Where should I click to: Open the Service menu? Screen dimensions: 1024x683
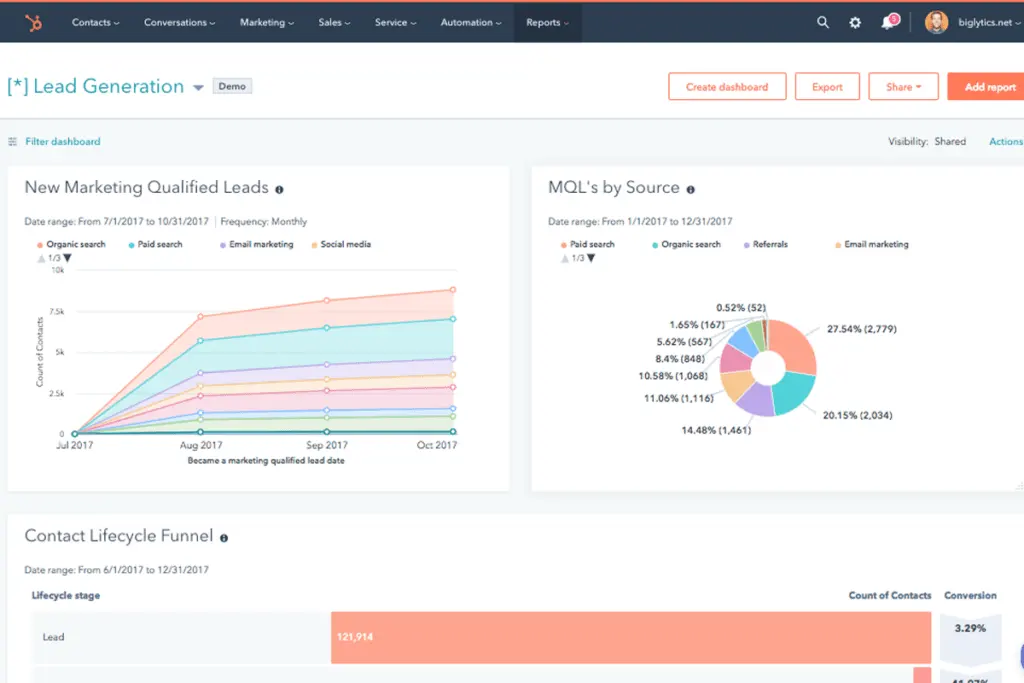click(395, 22)
